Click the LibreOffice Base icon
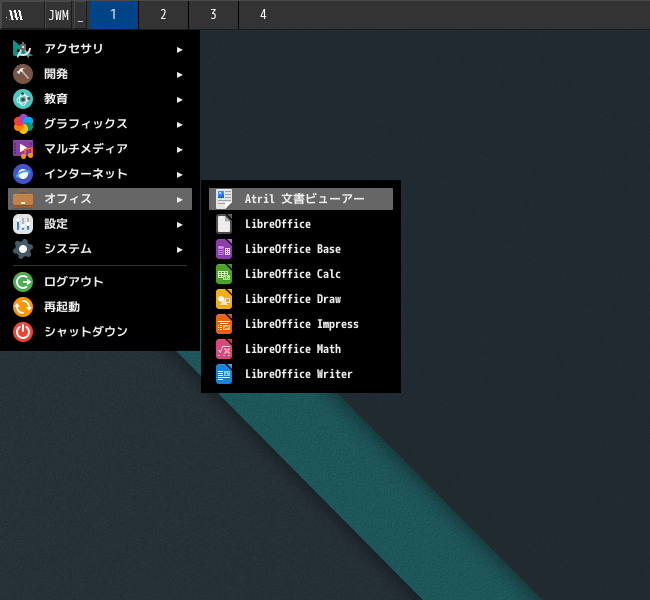 point(224,249)
